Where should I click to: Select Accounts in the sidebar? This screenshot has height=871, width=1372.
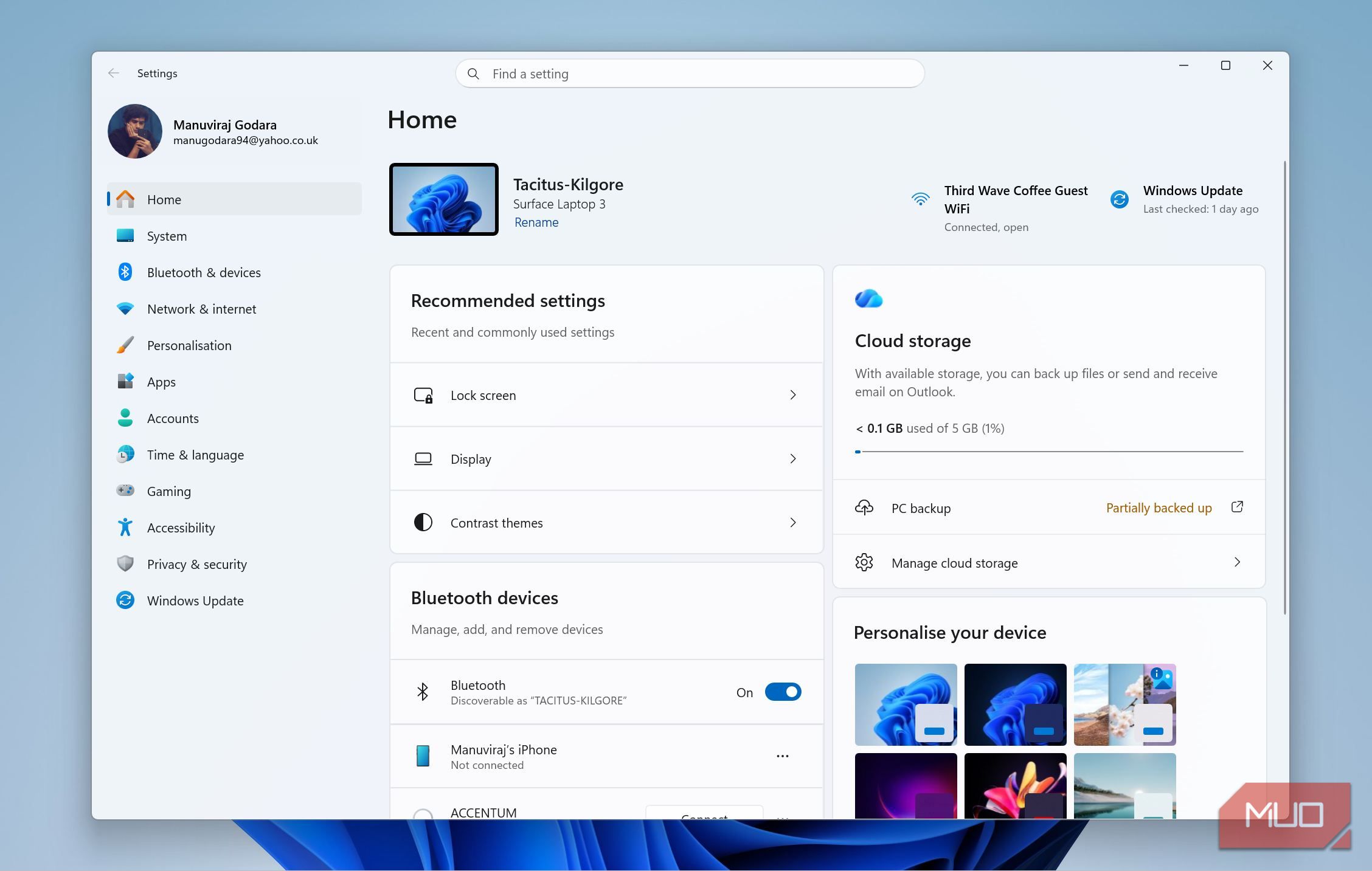pos(234,418)
